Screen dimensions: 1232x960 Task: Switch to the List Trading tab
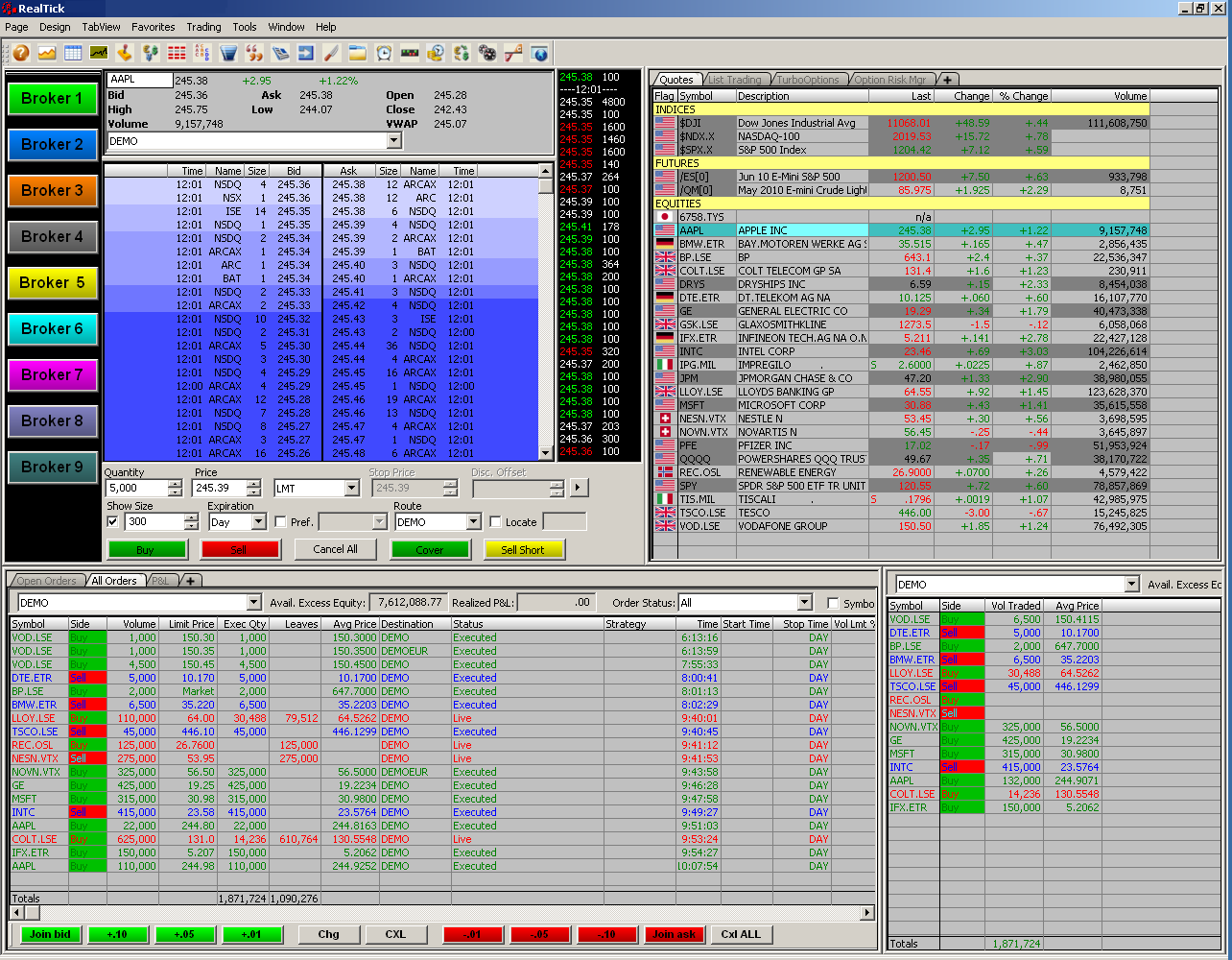click(x=734, y=80)
